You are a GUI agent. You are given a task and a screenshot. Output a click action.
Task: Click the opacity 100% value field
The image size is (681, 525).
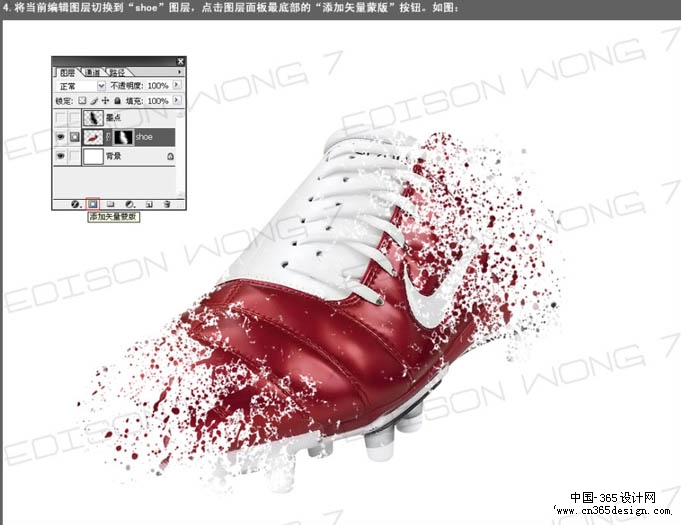point(158,86)
